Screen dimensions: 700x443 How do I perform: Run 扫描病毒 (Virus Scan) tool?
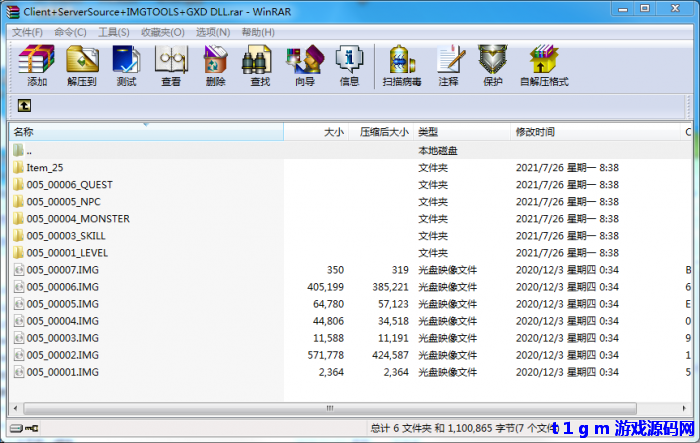point(402,66)
